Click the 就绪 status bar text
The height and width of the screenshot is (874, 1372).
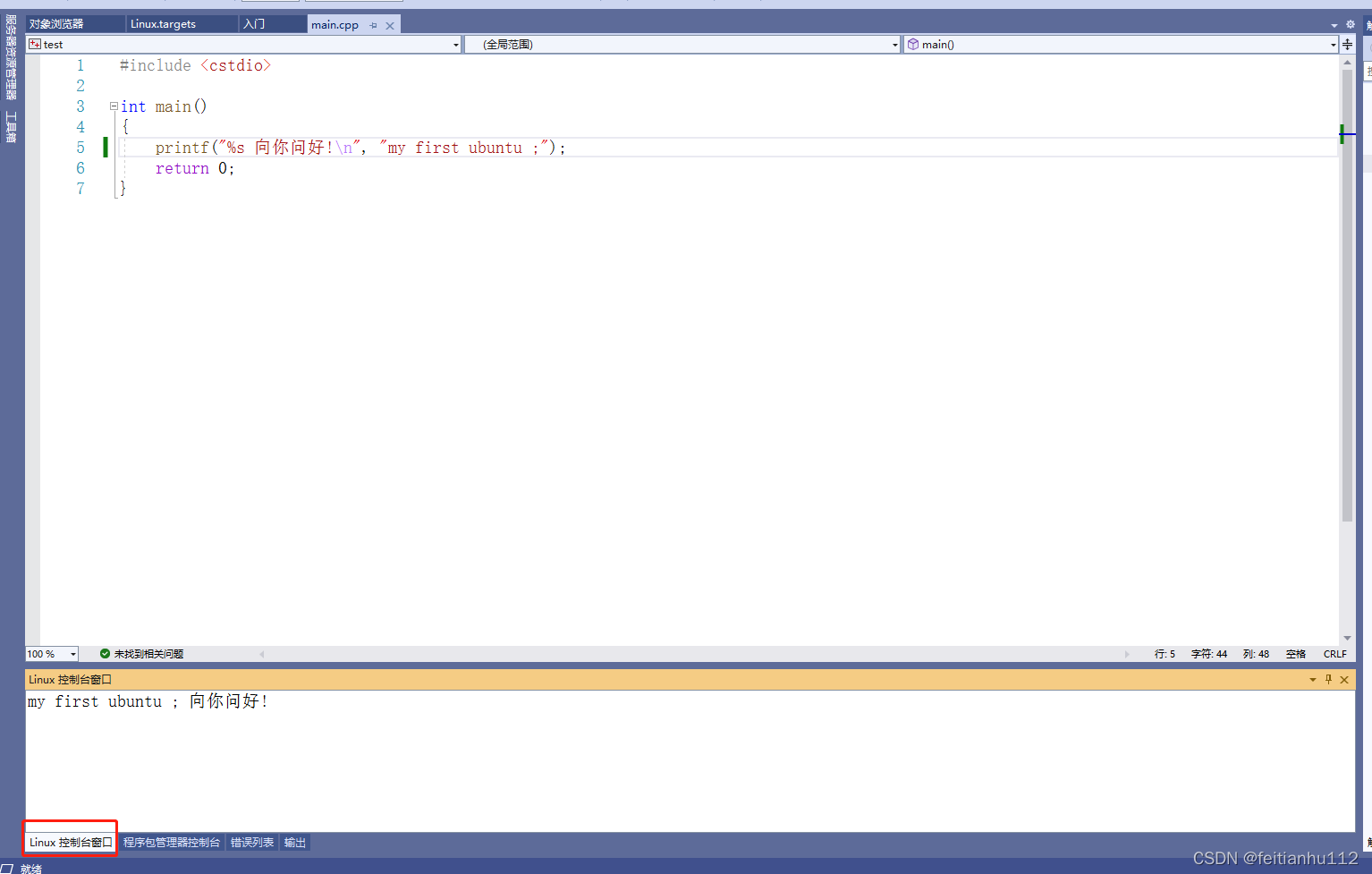(31, 868)
